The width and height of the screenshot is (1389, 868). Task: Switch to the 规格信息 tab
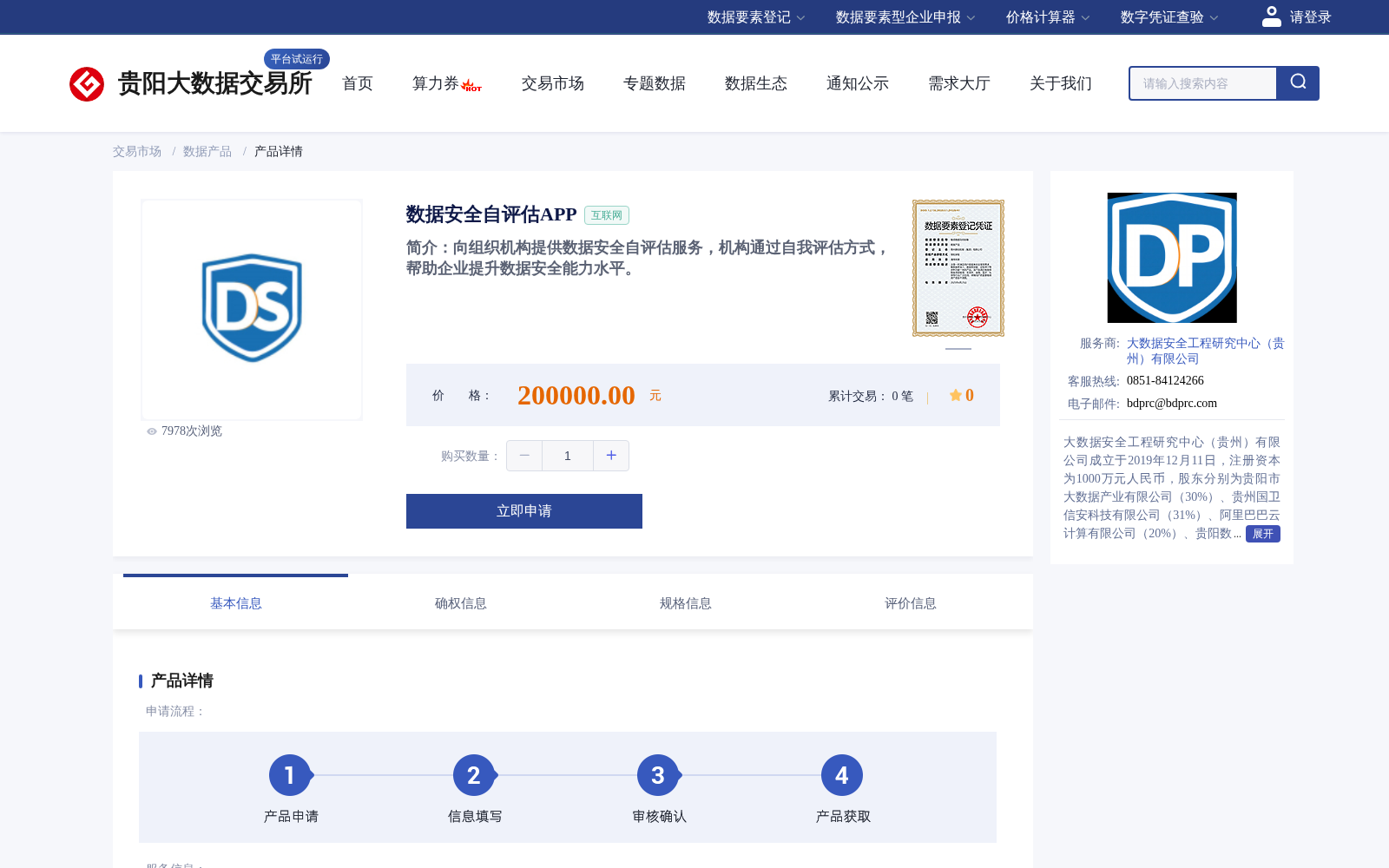coord(685,603)
